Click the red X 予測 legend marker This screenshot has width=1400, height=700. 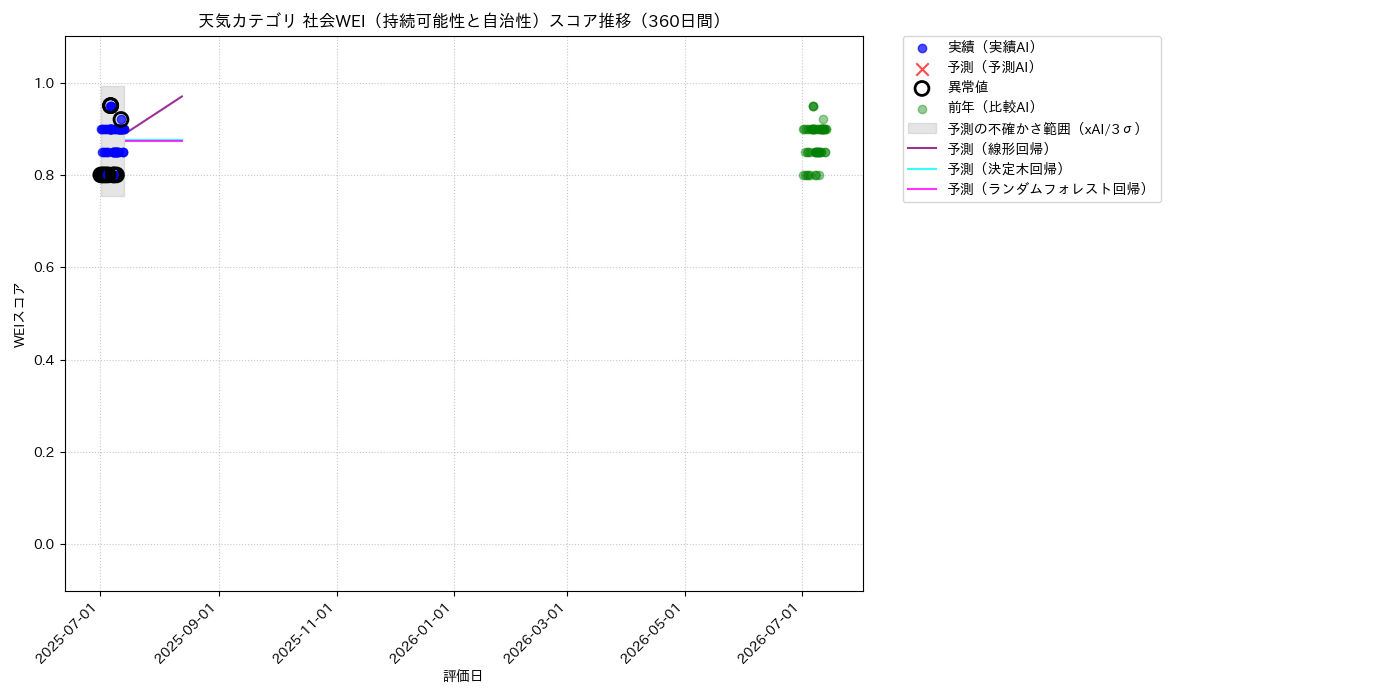[922, 68]
